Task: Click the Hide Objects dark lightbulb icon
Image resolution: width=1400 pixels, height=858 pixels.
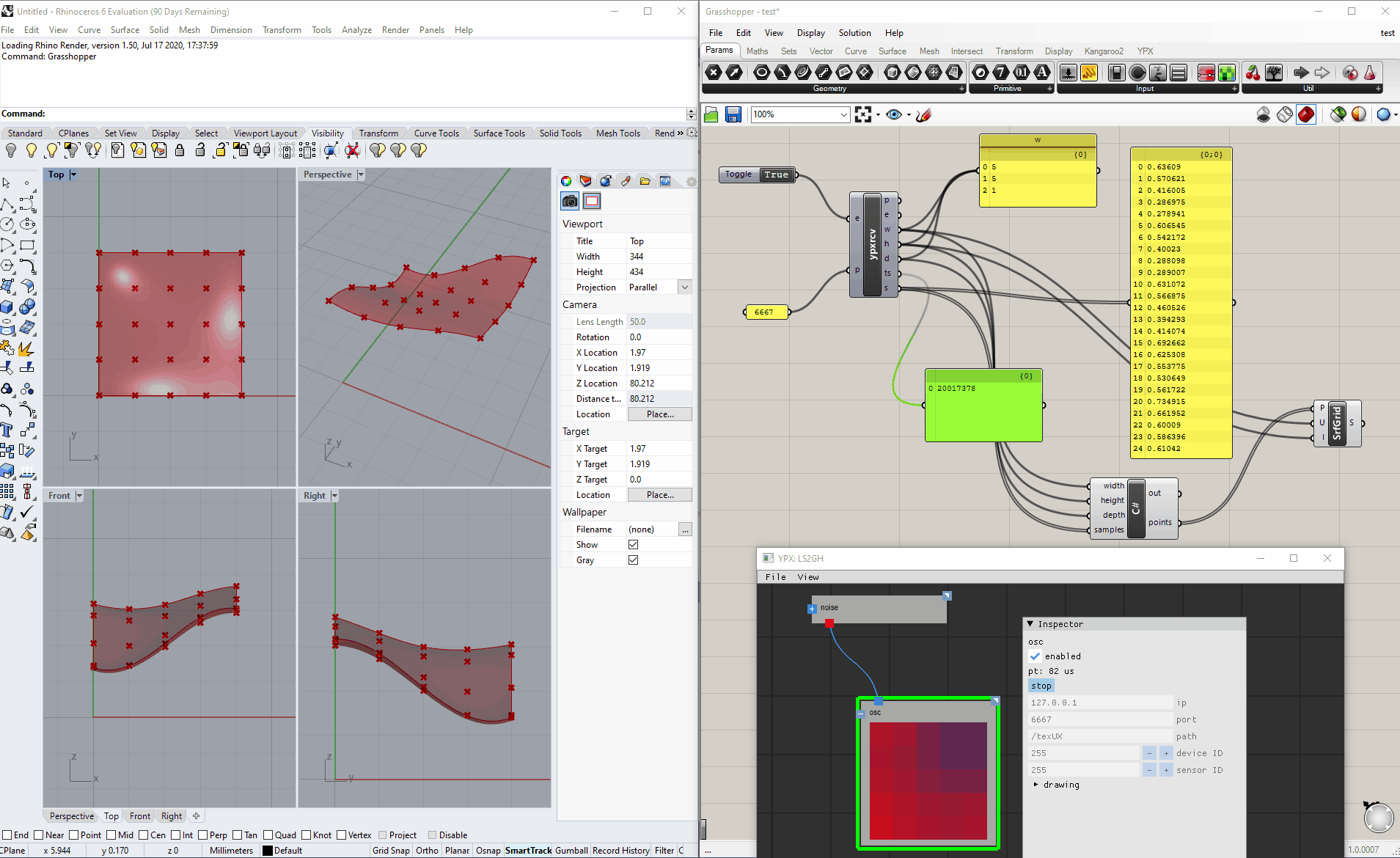Action: click(x=11, y=150)
